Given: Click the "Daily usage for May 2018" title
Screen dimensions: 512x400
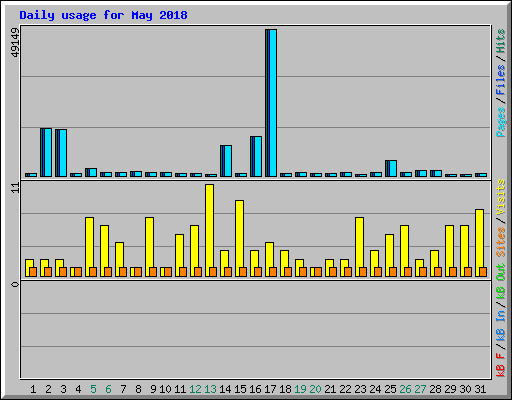Looking at the screenshot, I should [x=103, y=15].
